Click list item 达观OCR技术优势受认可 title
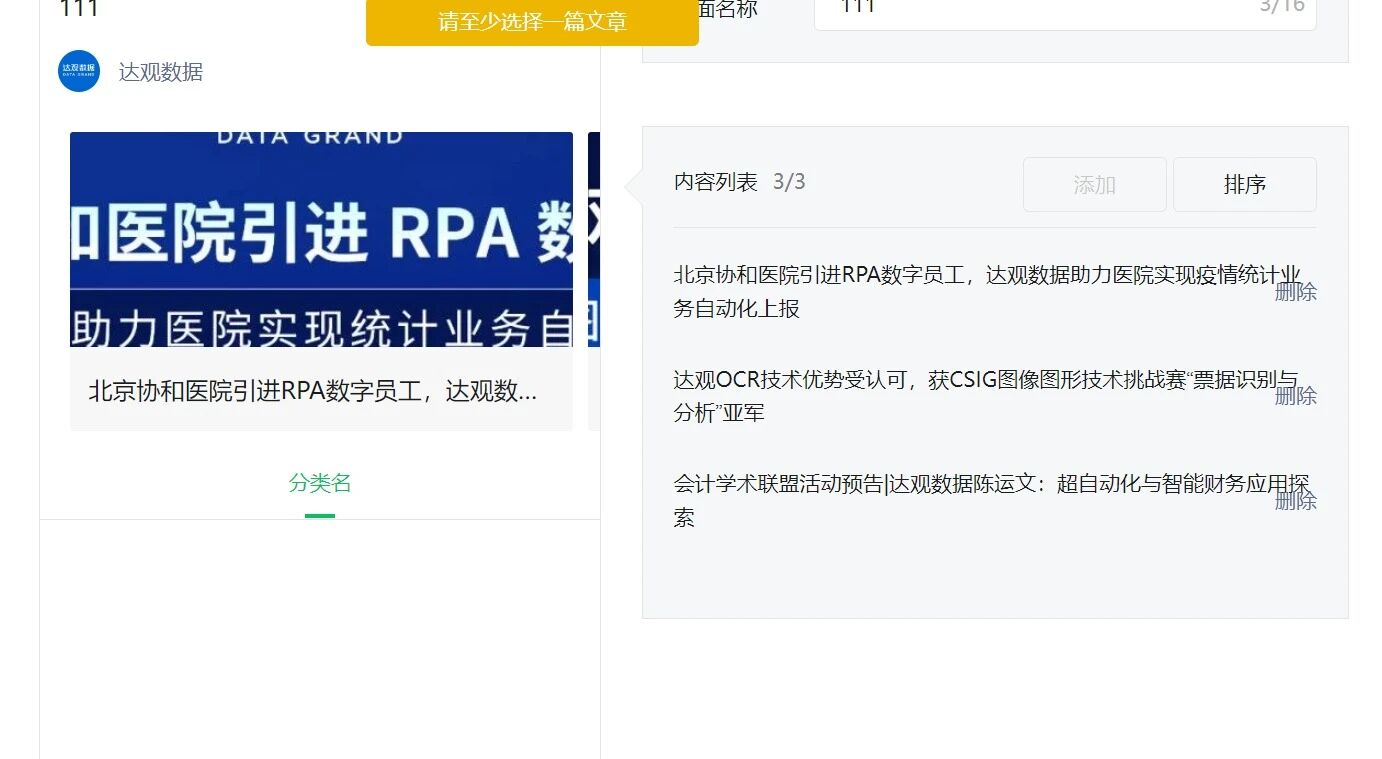 click(x=986, y=396)
